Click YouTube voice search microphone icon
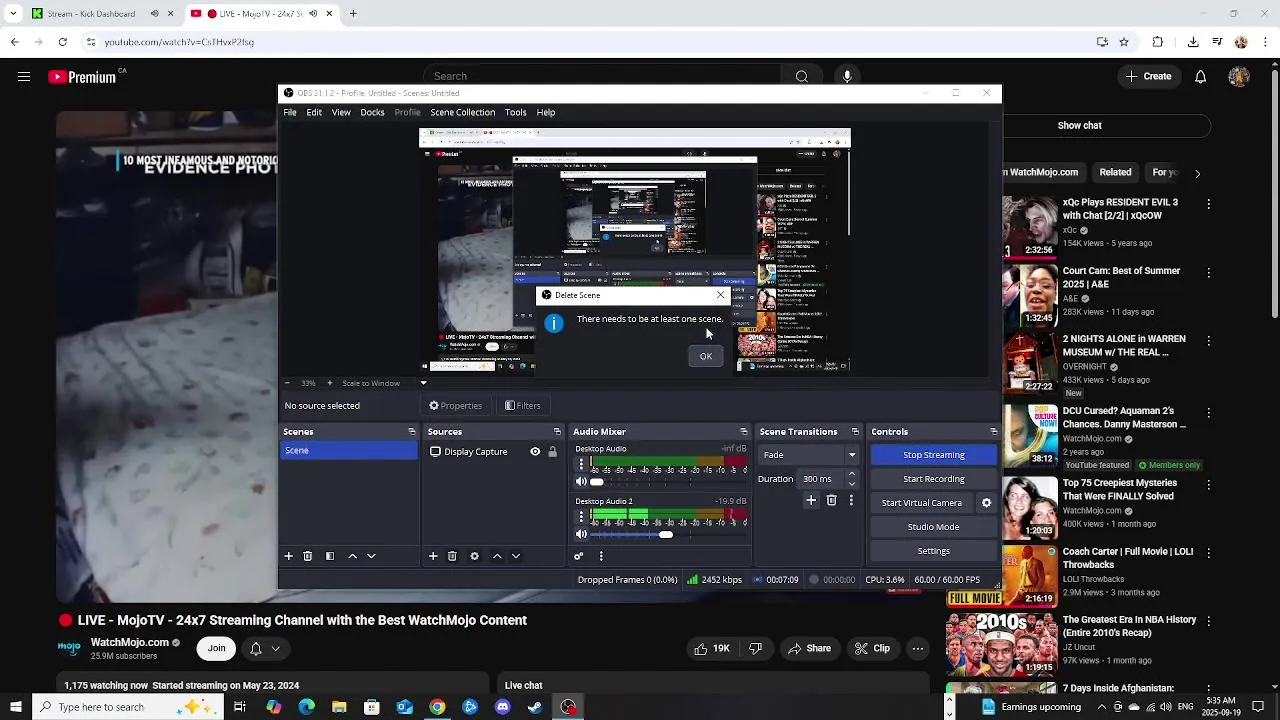Screen dimensions: 1280x720 coord(847,76)
